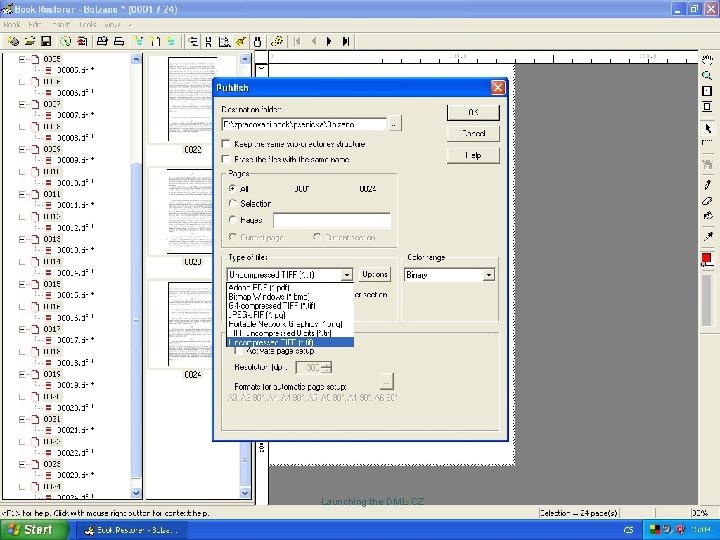720x540 pixels.
Task: Collapse tree node 0009
Action: tap(22, 149)
